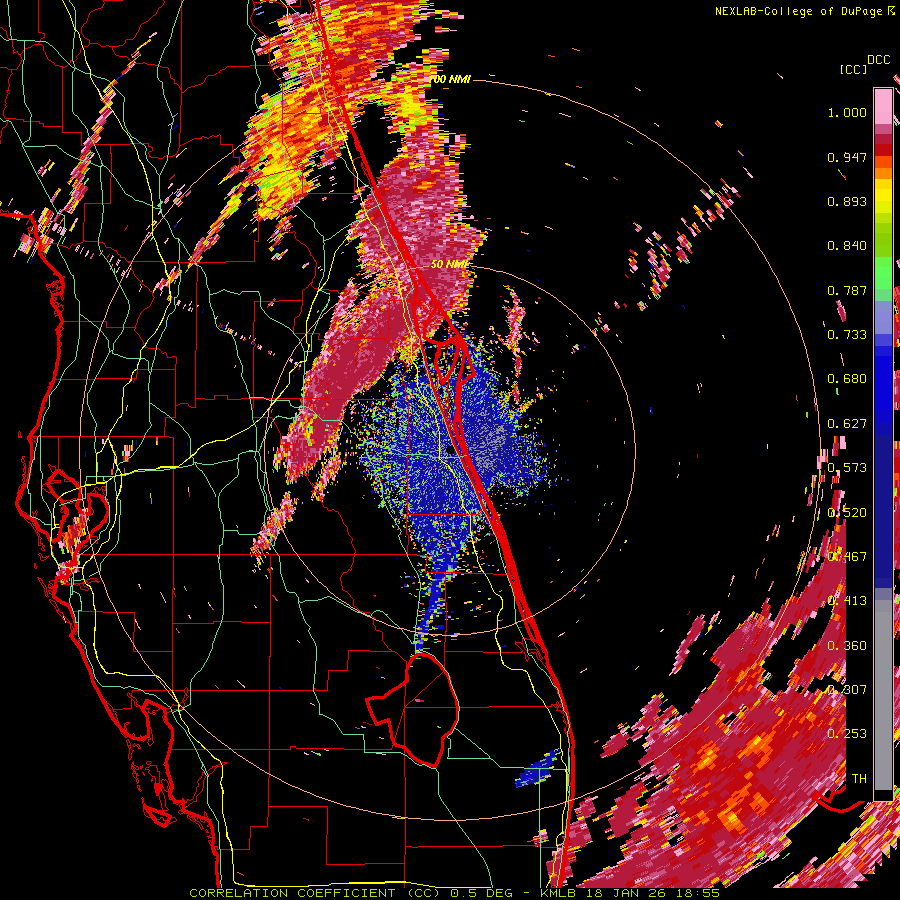
Task: Click the 0.253 scale value
Action: tap(847, 734)
